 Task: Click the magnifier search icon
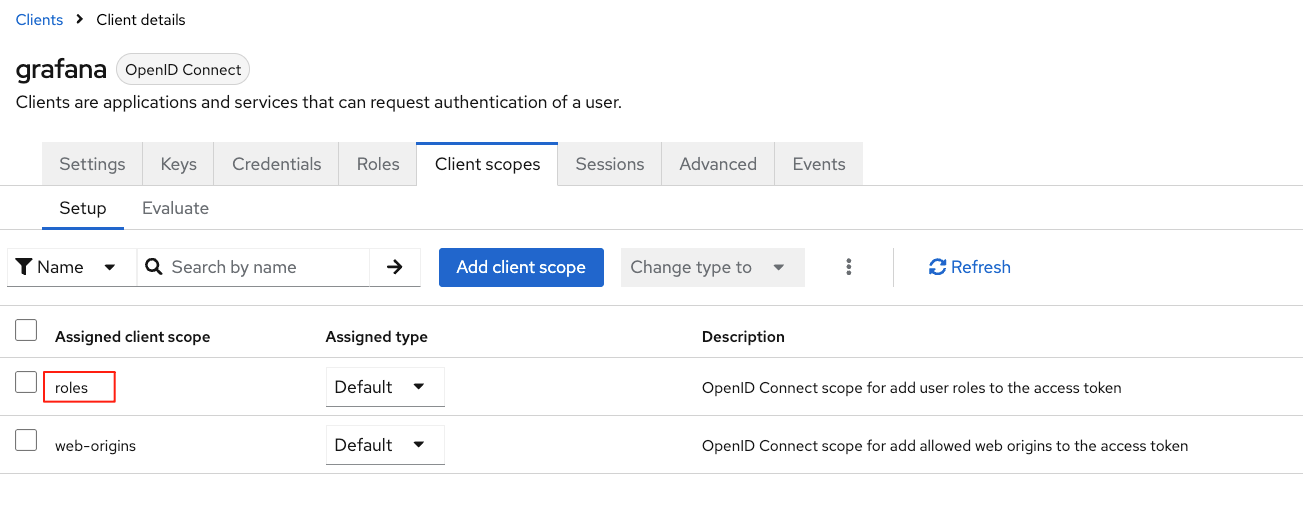[x=154, y=267]
